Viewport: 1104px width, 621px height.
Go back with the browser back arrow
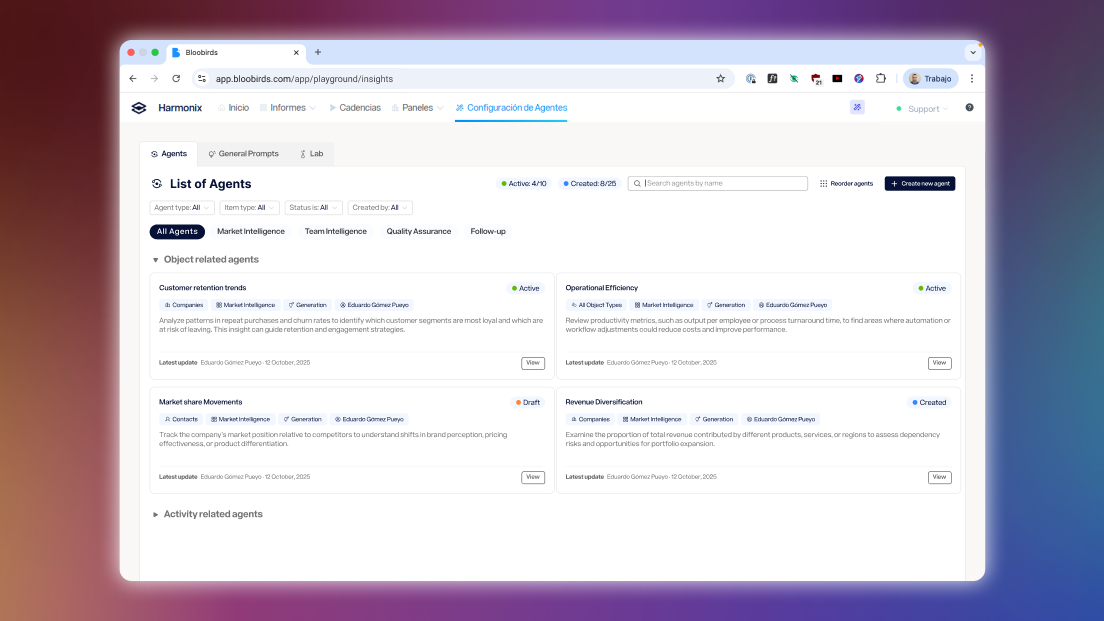point(133,79)
